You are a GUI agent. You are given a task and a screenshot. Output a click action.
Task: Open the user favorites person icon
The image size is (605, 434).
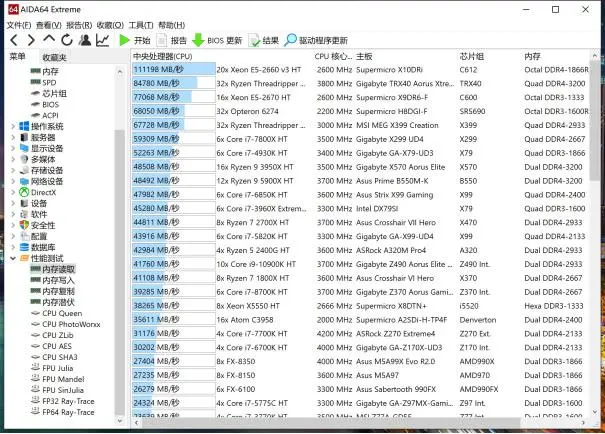[x=85, y=40]
